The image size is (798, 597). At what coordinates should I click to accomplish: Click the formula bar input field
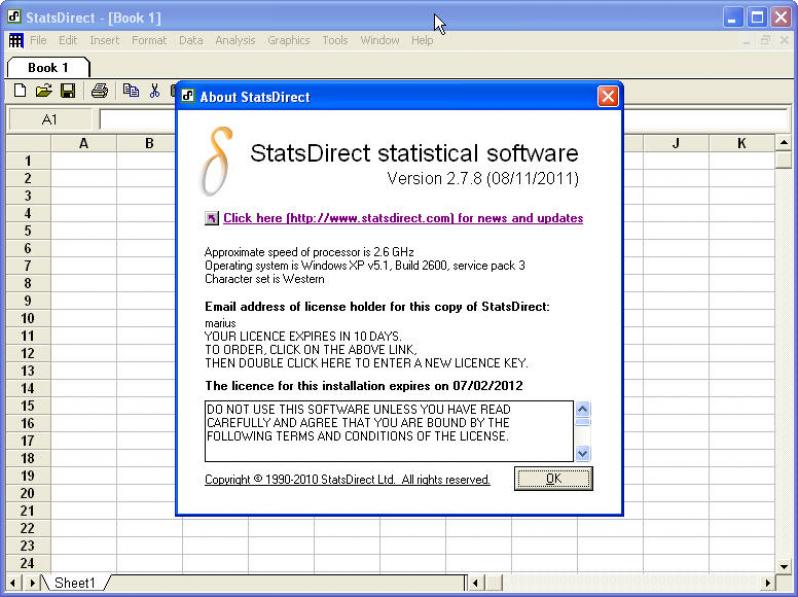pos(444,120)
